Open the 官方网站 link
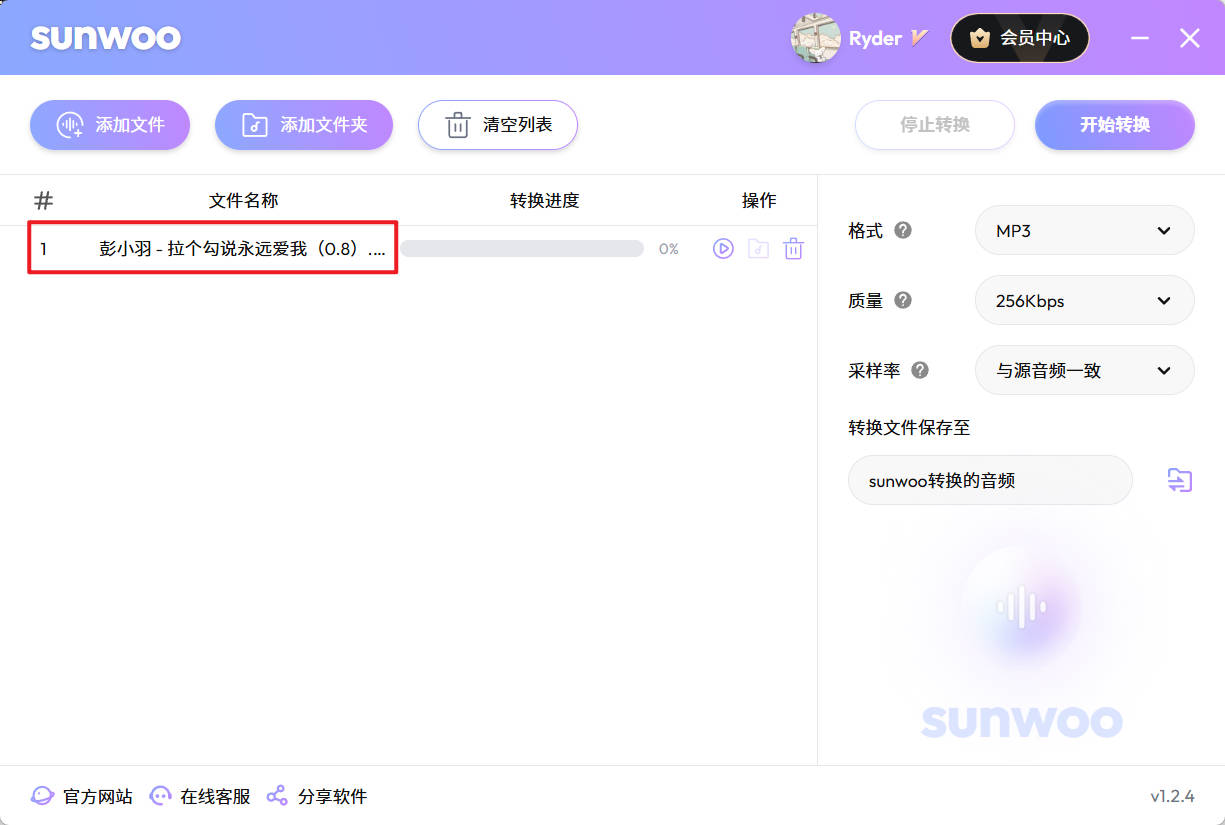1225x825 pixels. tap(82, 796)
